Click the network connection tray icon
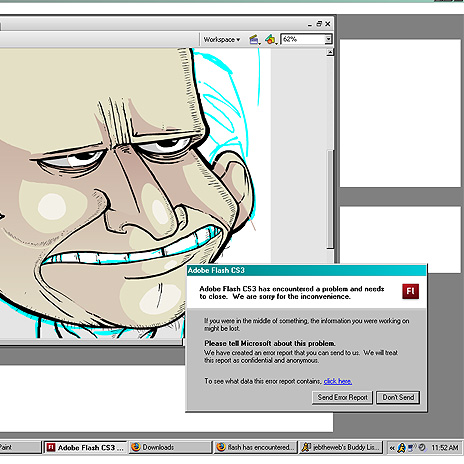This screenshot has height=464, width=464. [412, 447]
